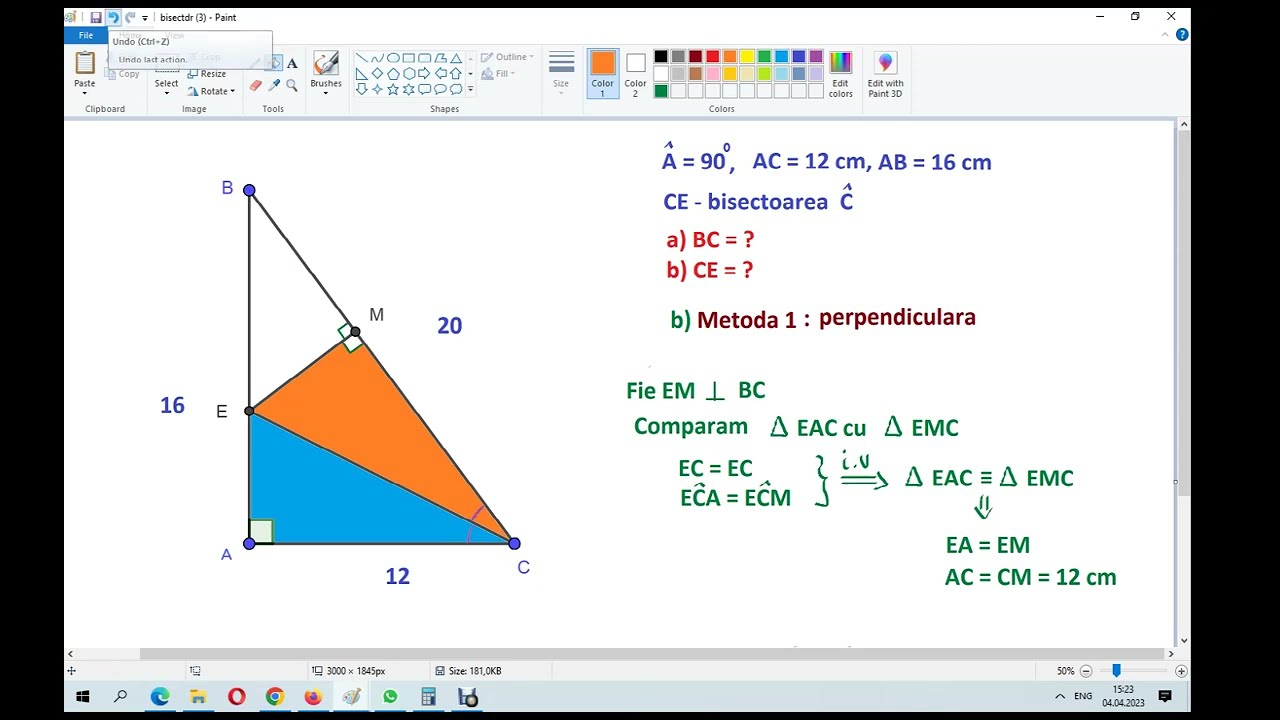Click the zoom out minus button
Image resolution: width=1280 pixels, height=720 pixels.
click(1086, 671)
